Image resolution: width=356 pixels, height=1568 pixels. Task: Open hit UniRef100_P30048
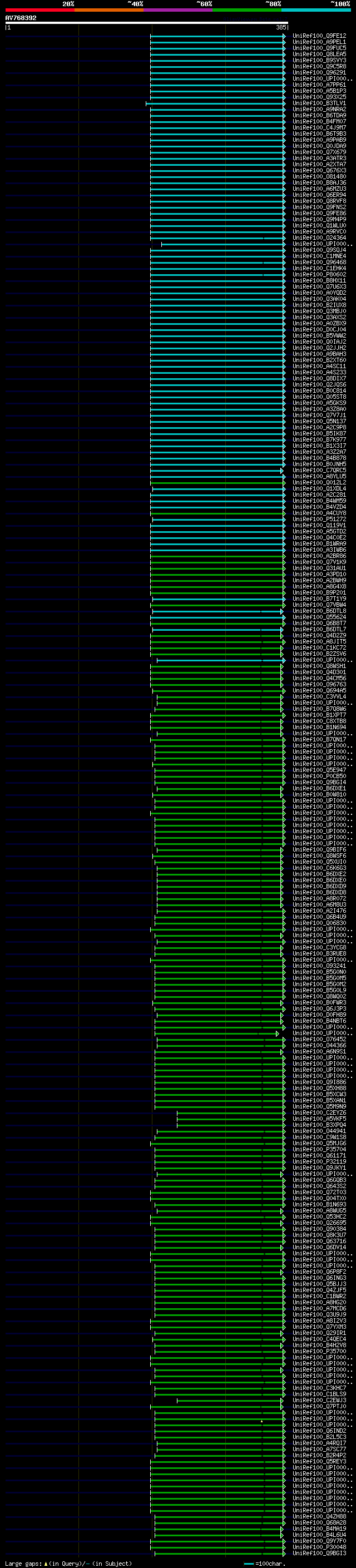pos(319,1547)
